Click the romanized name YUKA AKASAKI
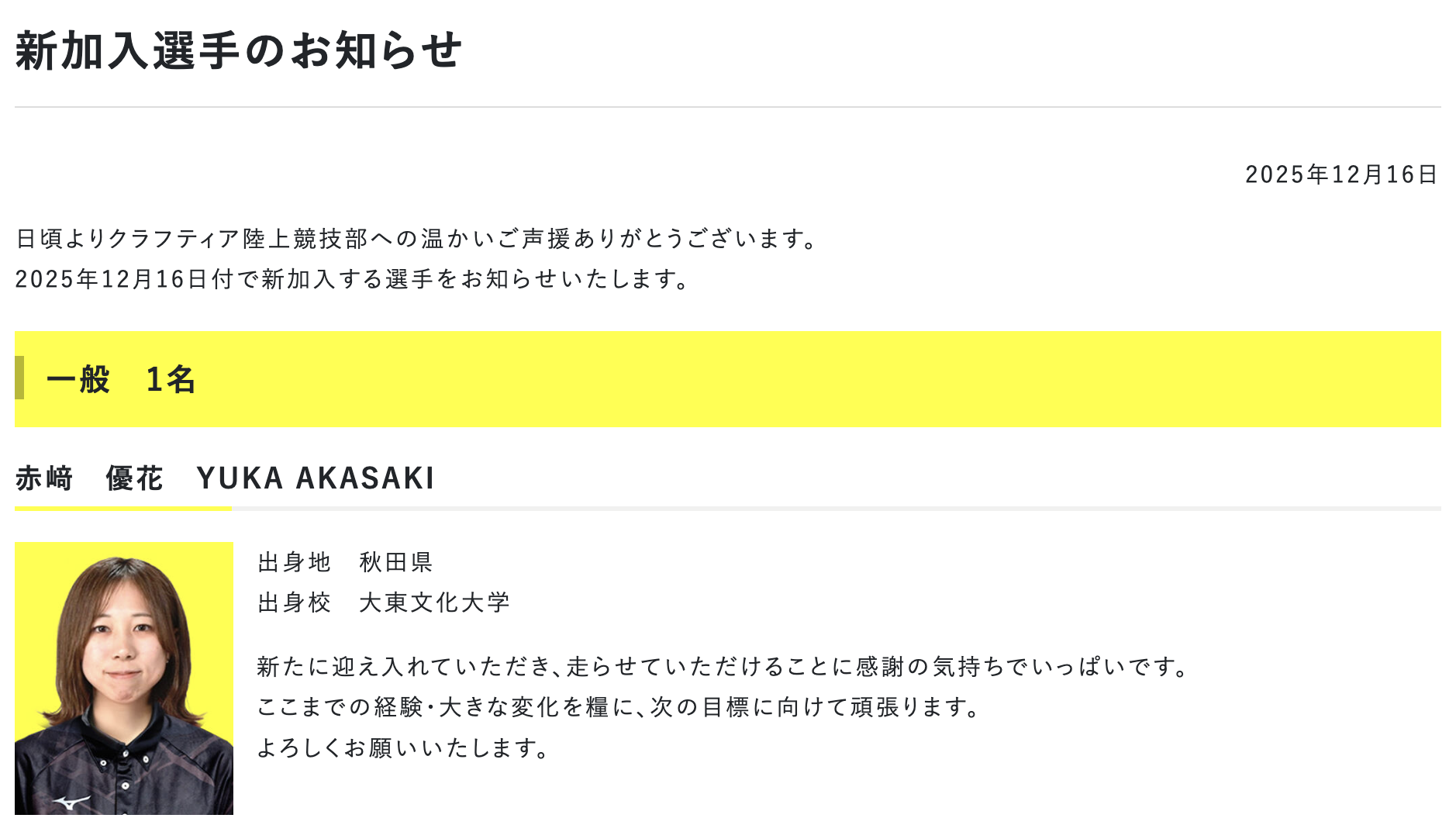The image size is (1456, 825). tap(316, 478)
